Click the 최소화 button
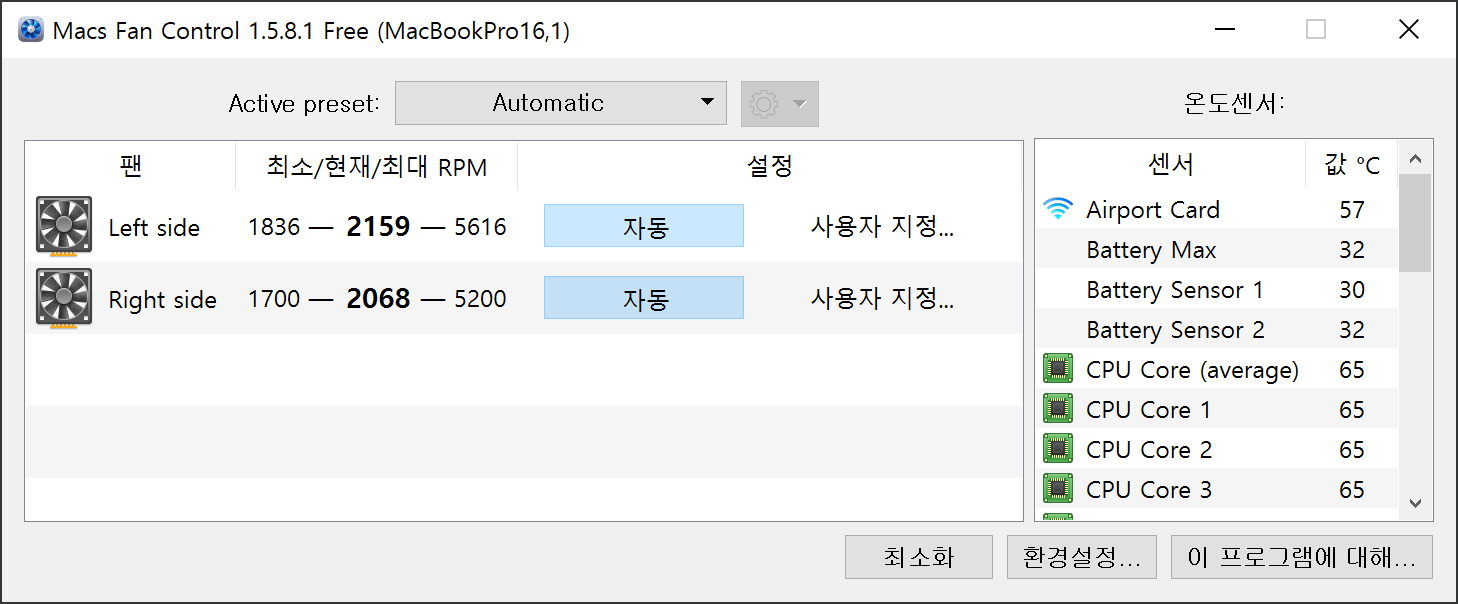The image size is (1458, 604). (919, 557)
